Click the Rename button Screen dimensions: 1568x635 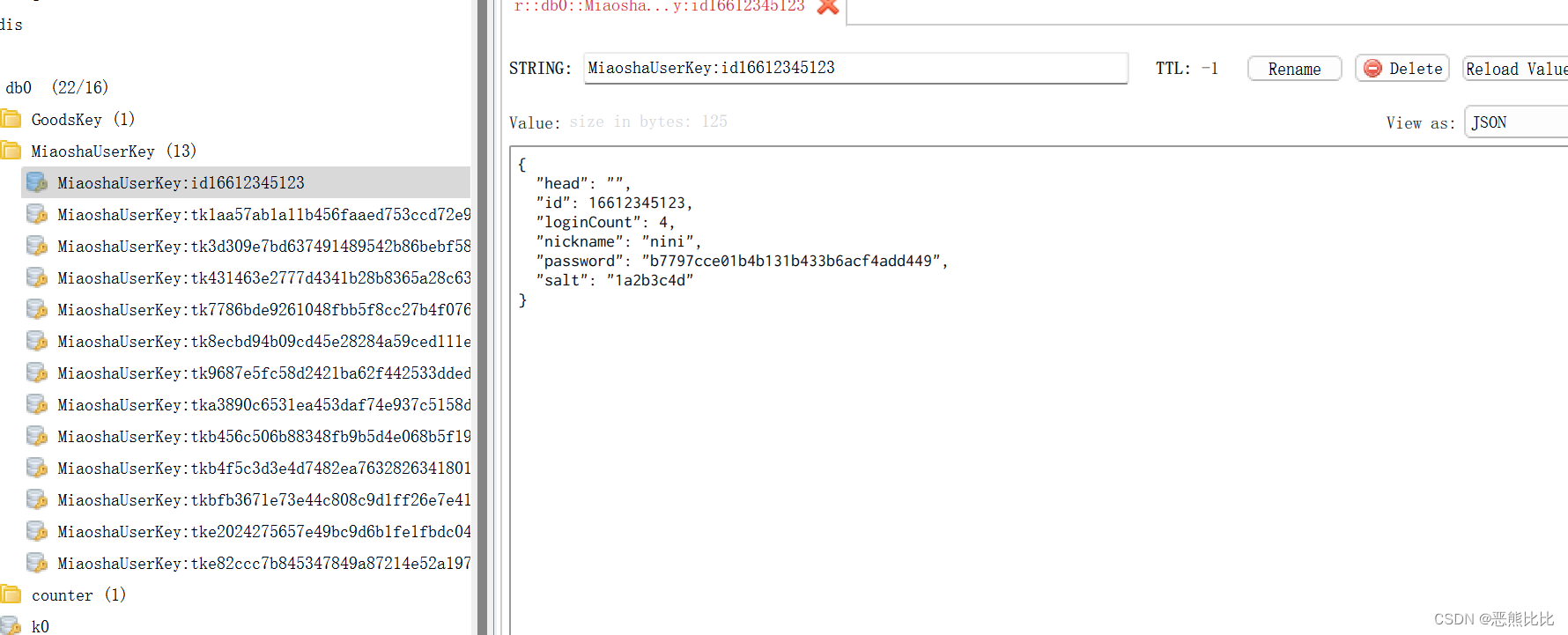coord(1294,69)
